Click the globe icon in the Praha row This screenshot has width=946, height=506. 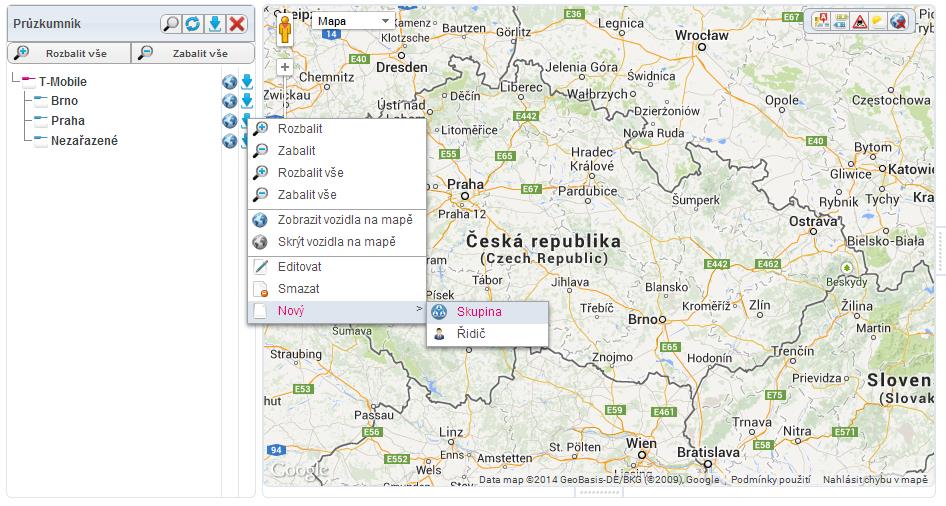tap(229, 121)
